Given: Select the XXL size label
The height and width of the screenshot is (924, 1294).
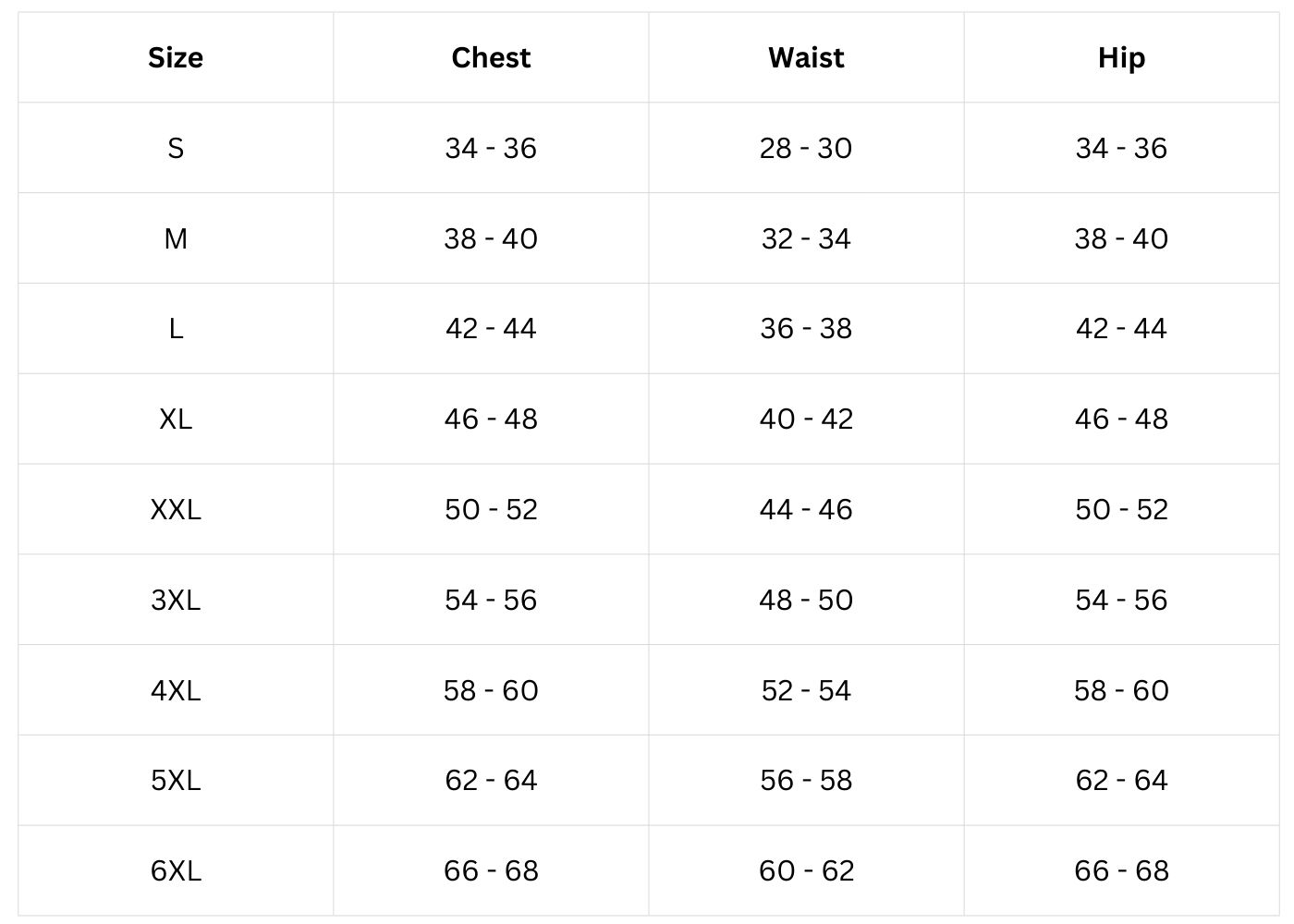Looking at the screenshot, I should click(176, 509).
